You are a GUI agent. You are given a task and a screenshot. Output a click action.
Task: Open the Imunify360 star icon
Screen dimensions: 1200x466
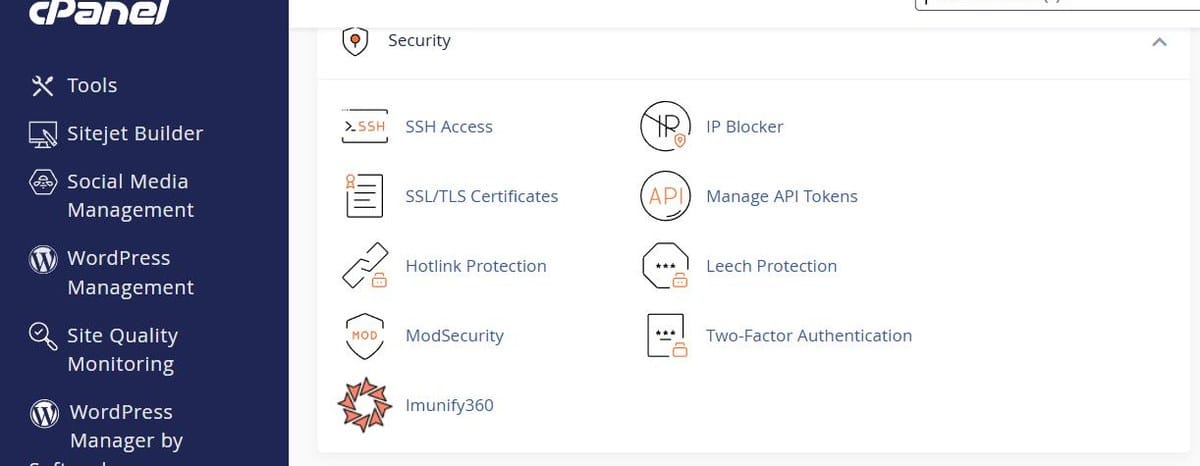point(364,405)
